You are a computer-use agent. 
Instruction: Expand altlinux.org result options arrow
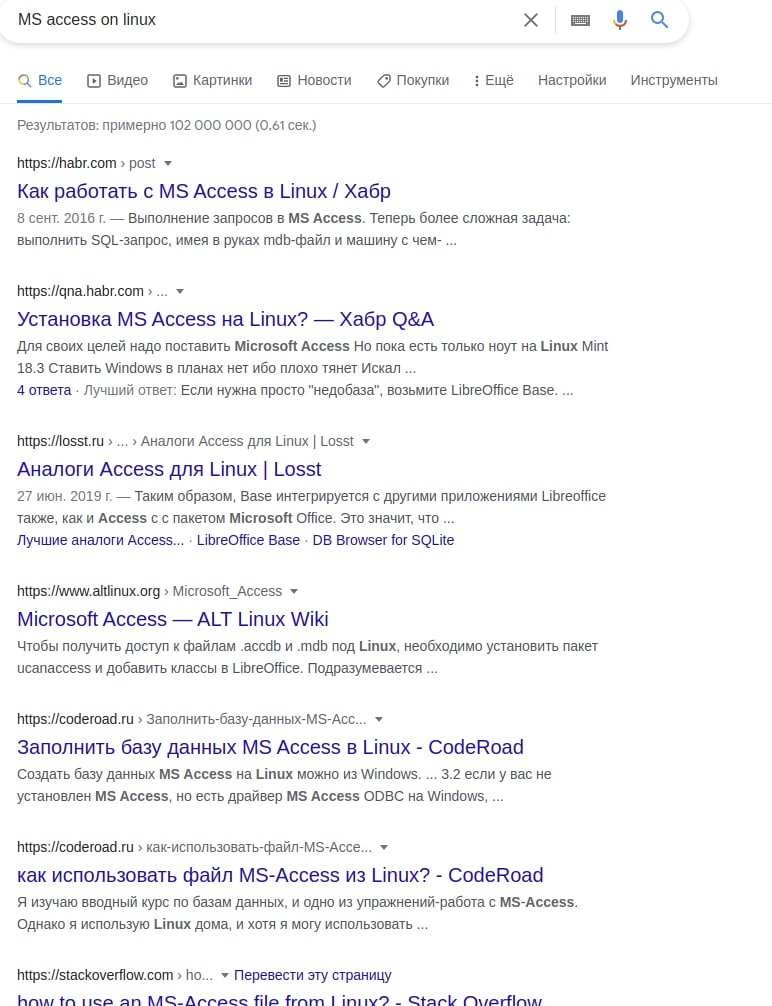(294, 592)
